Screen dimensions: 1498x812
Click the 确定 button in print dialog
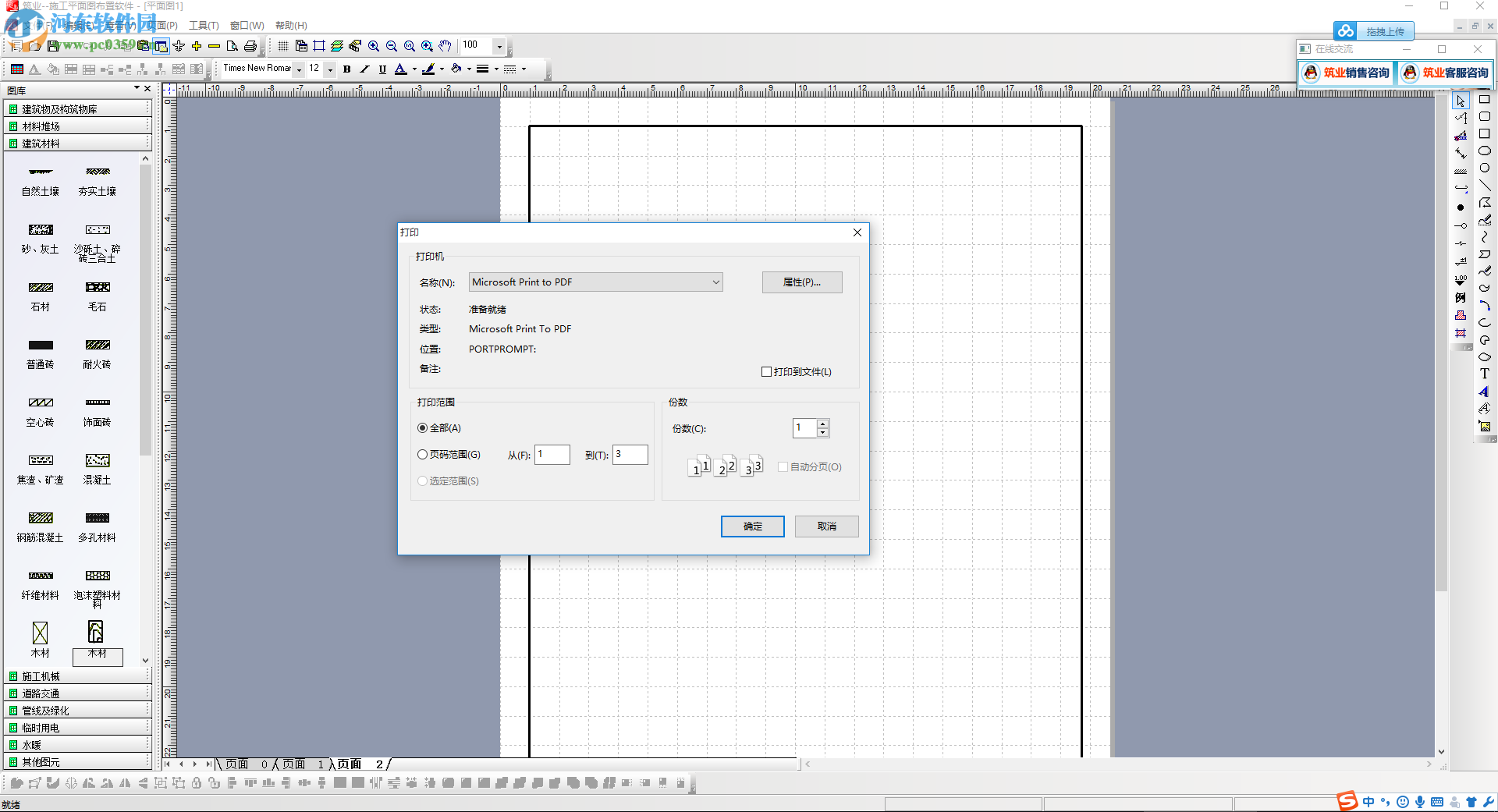click(753, 527)
